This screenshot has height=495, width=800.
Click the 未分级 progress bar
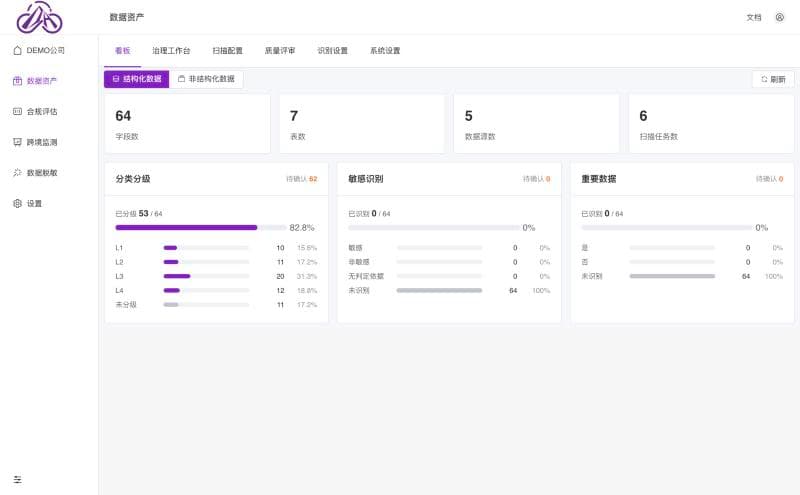pyautogui.click(x=206, y=305)
